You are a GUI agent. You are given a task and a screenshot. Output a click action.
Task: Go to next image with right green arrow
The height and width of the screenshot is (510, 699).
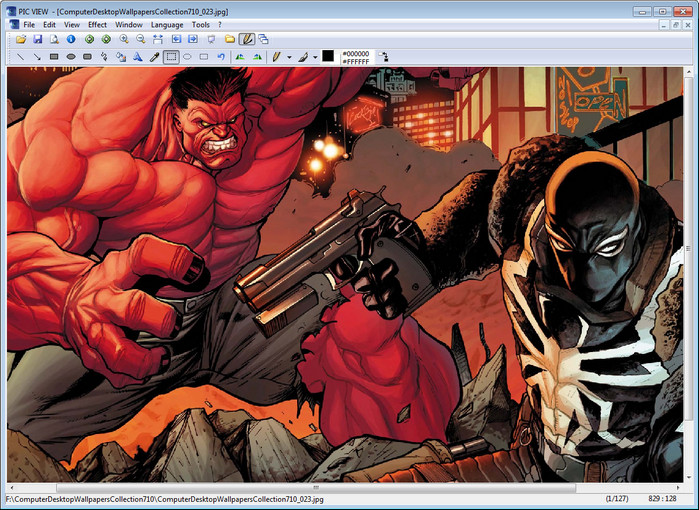coord(106,39)
